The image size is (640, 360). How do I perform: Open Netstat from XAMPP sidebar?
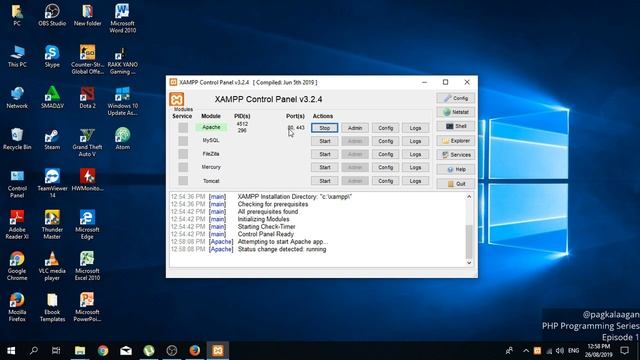(x=456, y=112)
